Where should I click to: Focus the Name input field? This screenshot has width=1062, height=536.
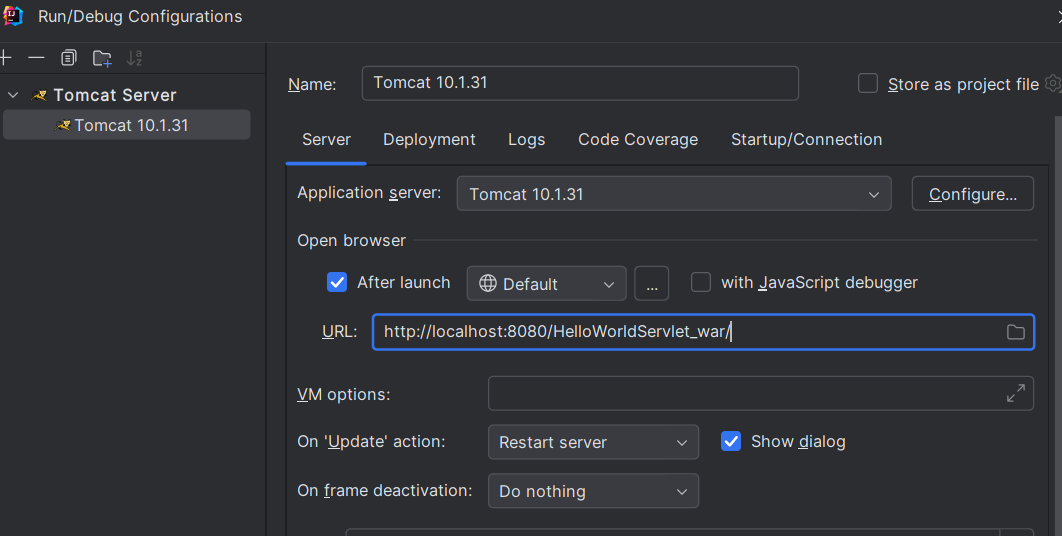click(x=580, y=83)
